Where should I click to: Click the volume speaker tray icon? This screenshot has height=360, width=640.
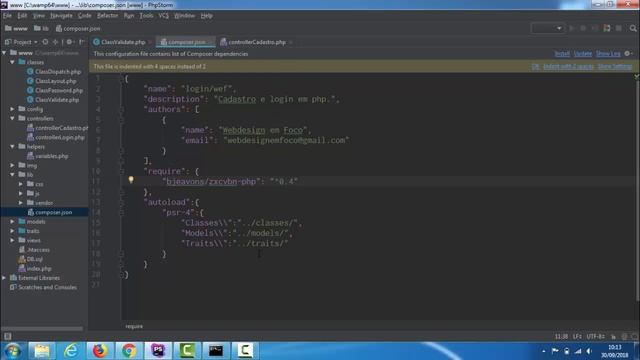click(x=589, y=351)
